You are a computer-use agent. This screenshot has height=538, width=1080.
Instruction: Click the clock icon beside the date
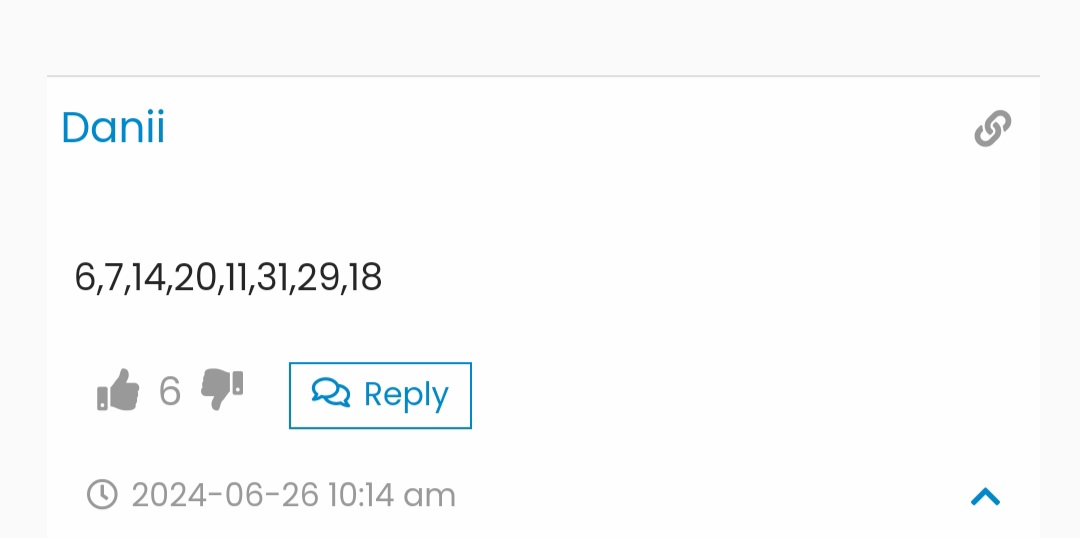click(103, 495)
